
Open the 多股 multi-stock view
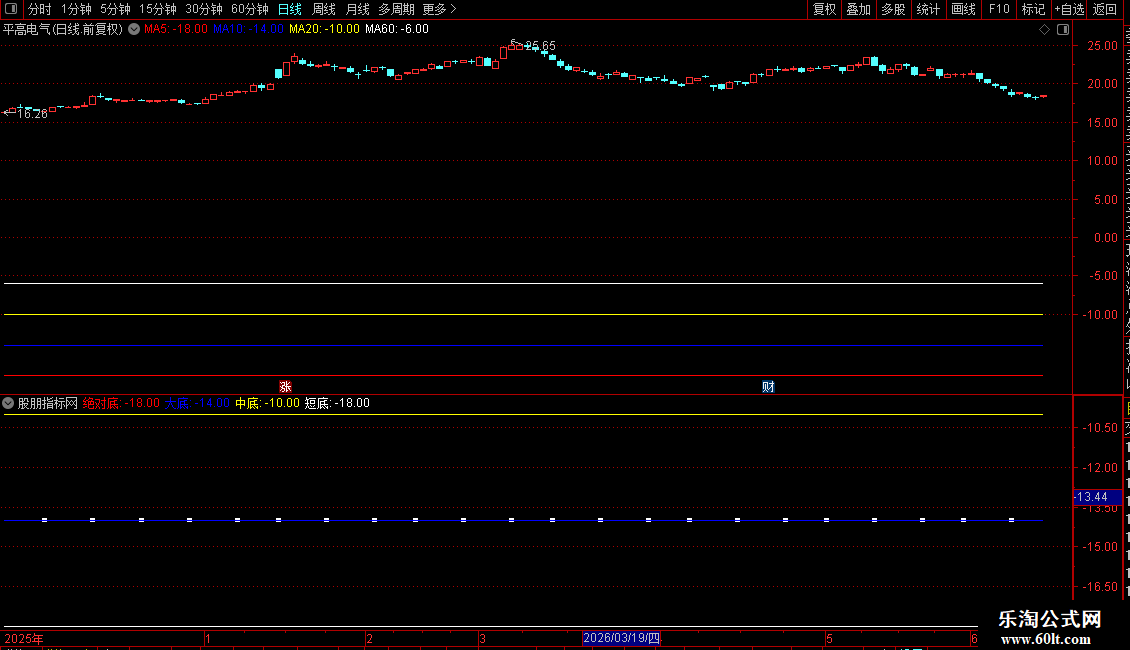pyautogui.click(x=893, y=9)
